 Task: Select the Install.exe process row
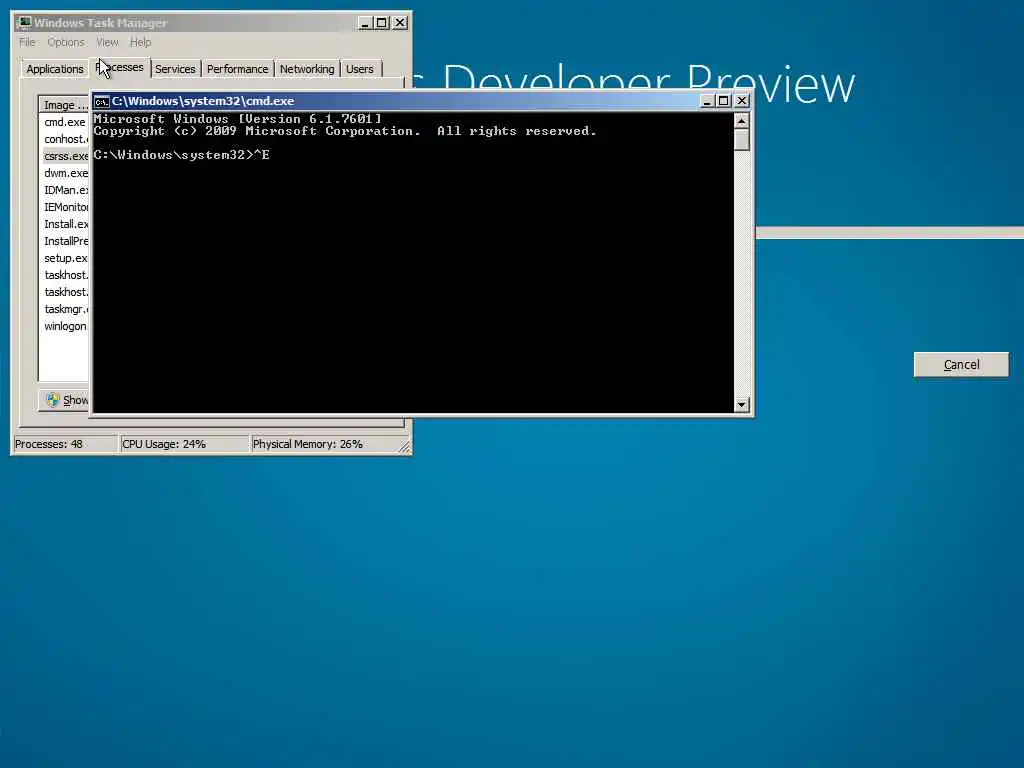coord(65,224)
